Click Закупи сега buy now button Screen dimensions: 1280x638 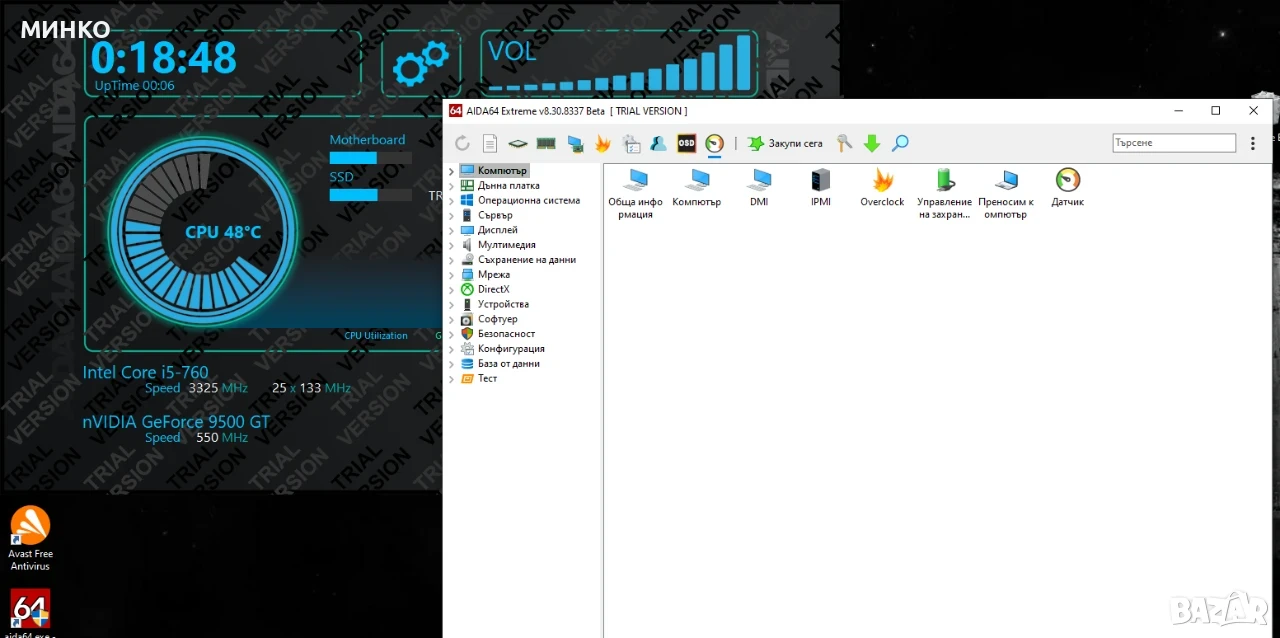(x=785, y=144)
